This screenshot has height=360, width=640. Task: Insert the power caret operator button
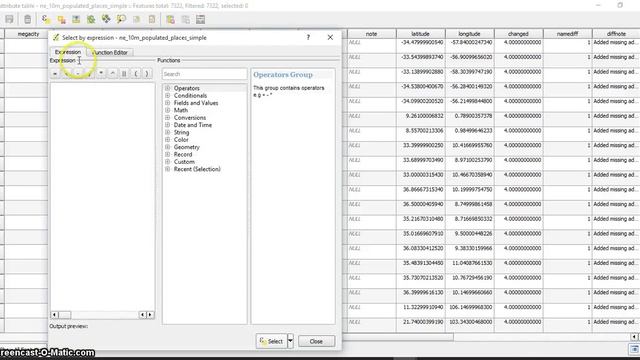click(x=112, y=74)
